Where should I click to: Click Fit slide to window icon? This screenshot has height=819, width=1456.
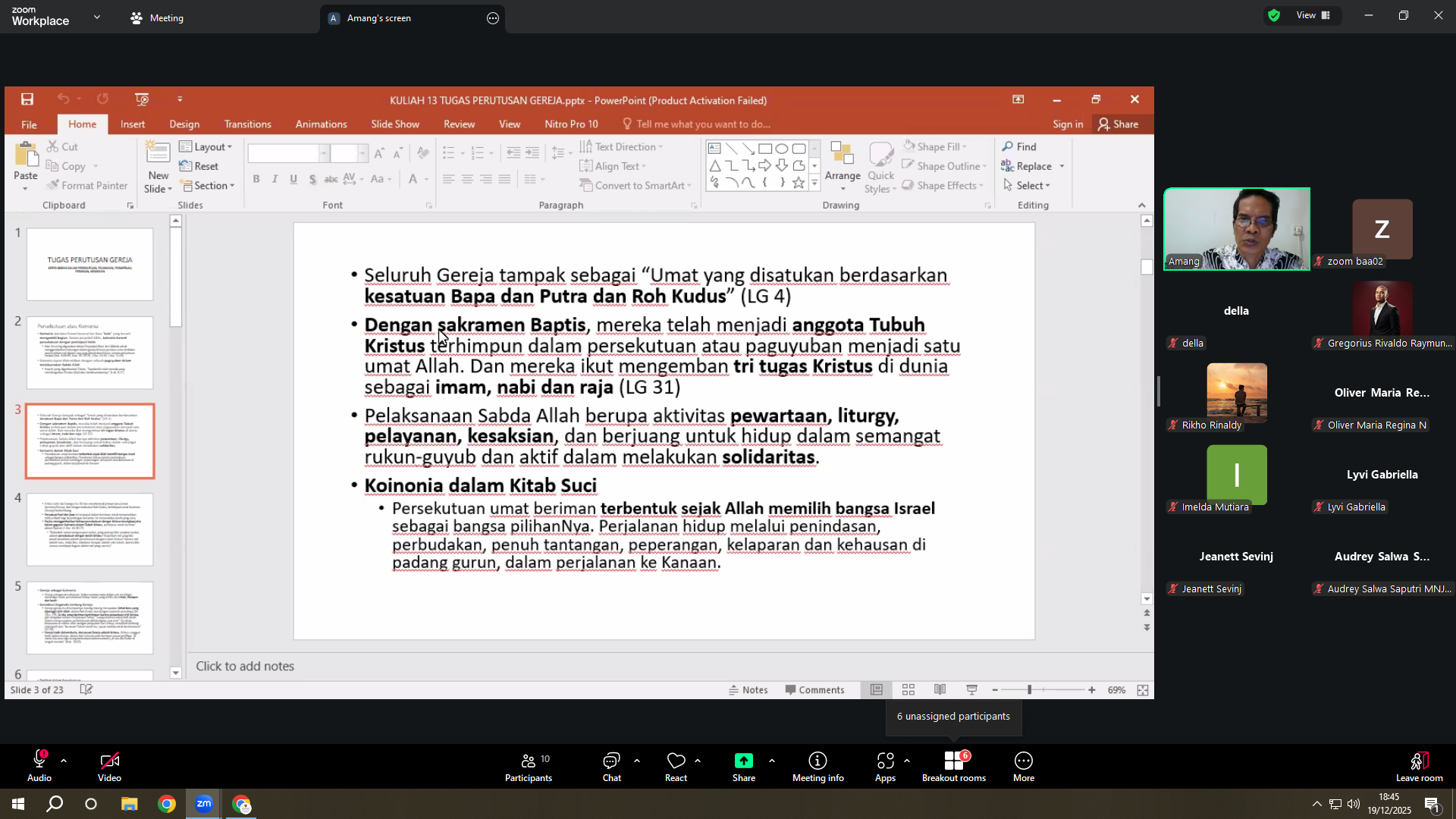1143,690
